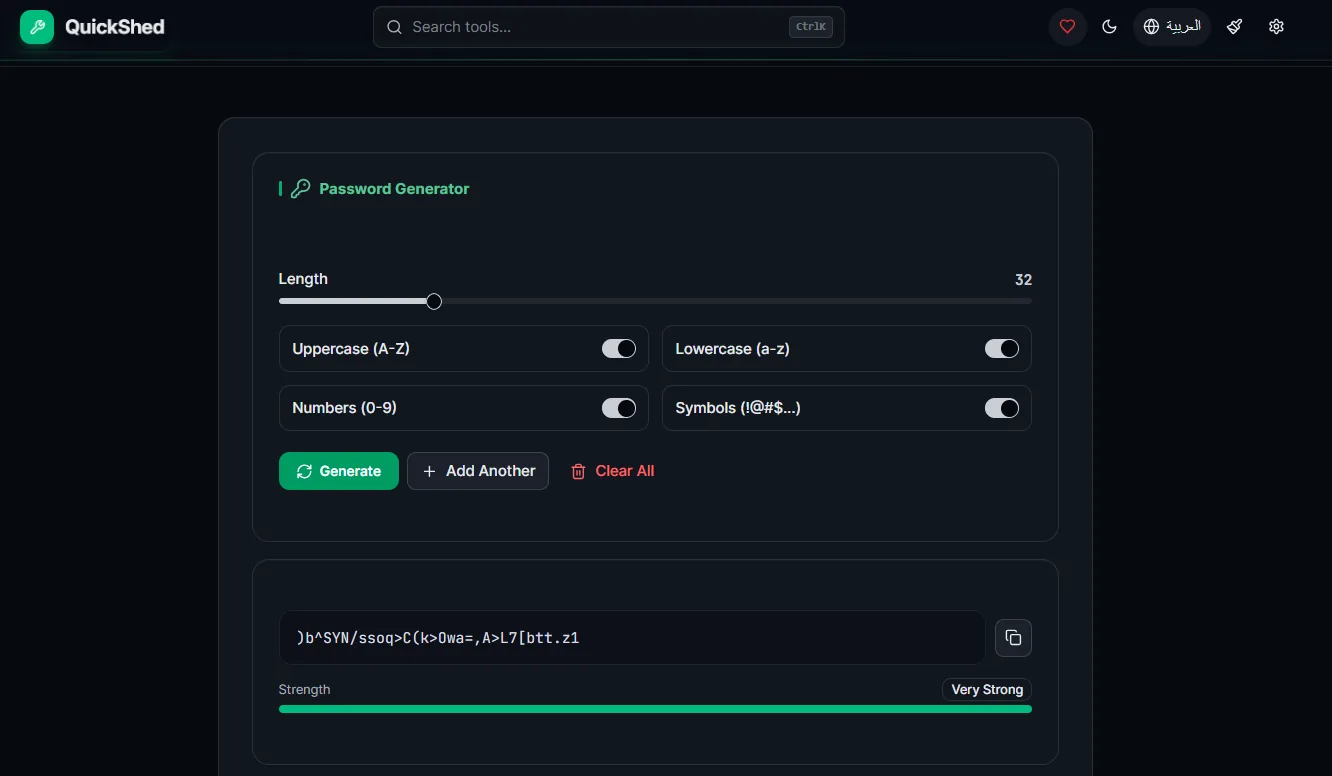Click the Ctrl K shortcut badge

pyautogui.click(x=811, y=27)
